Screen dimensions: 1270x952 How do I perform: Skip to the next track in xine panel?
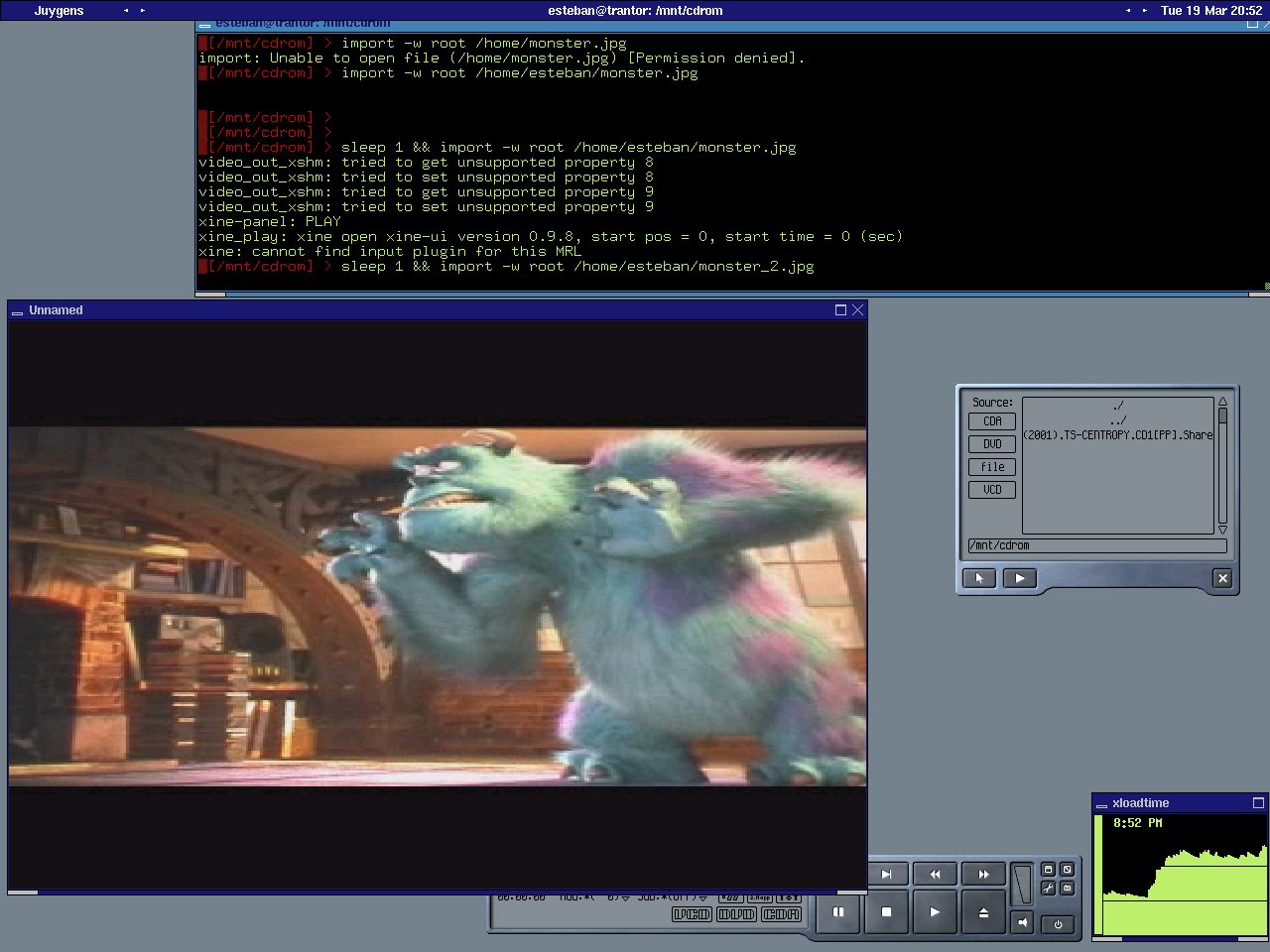pos(887,874)
